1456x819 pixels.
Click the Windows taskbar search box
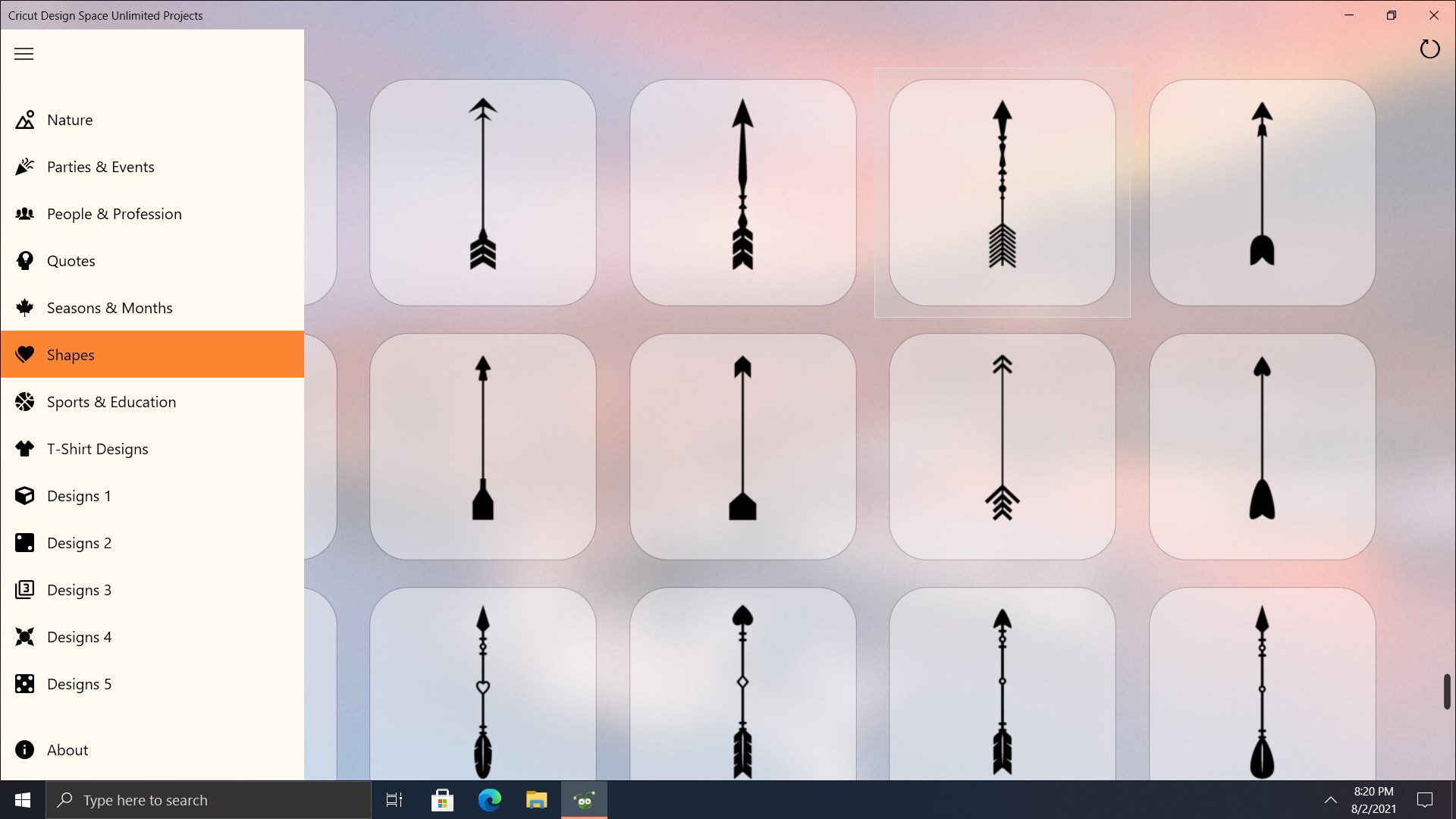pos(209,800)
